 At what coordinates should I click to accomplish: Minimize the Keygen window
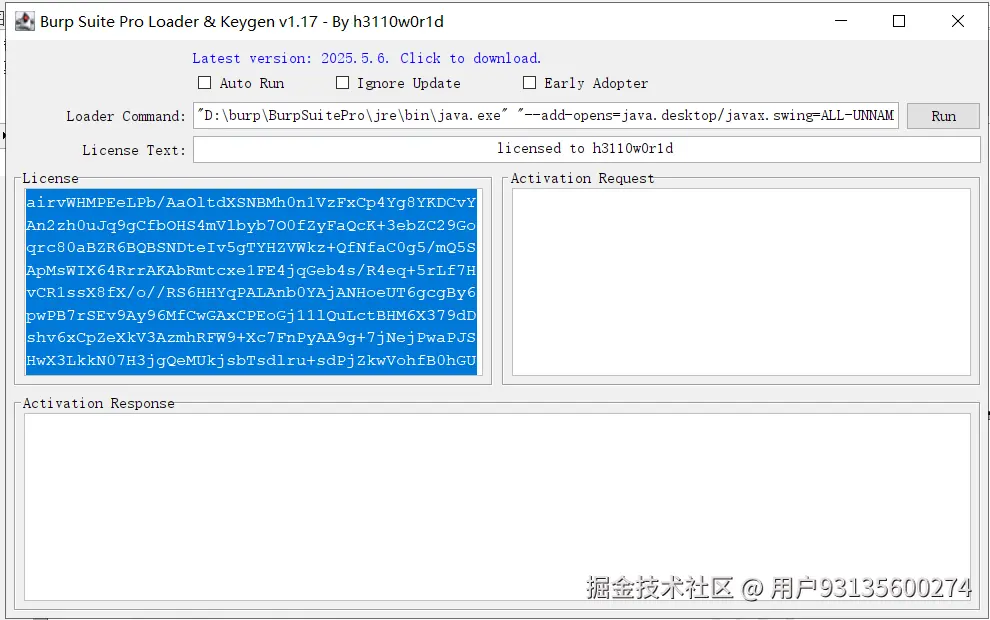[841, 21]
